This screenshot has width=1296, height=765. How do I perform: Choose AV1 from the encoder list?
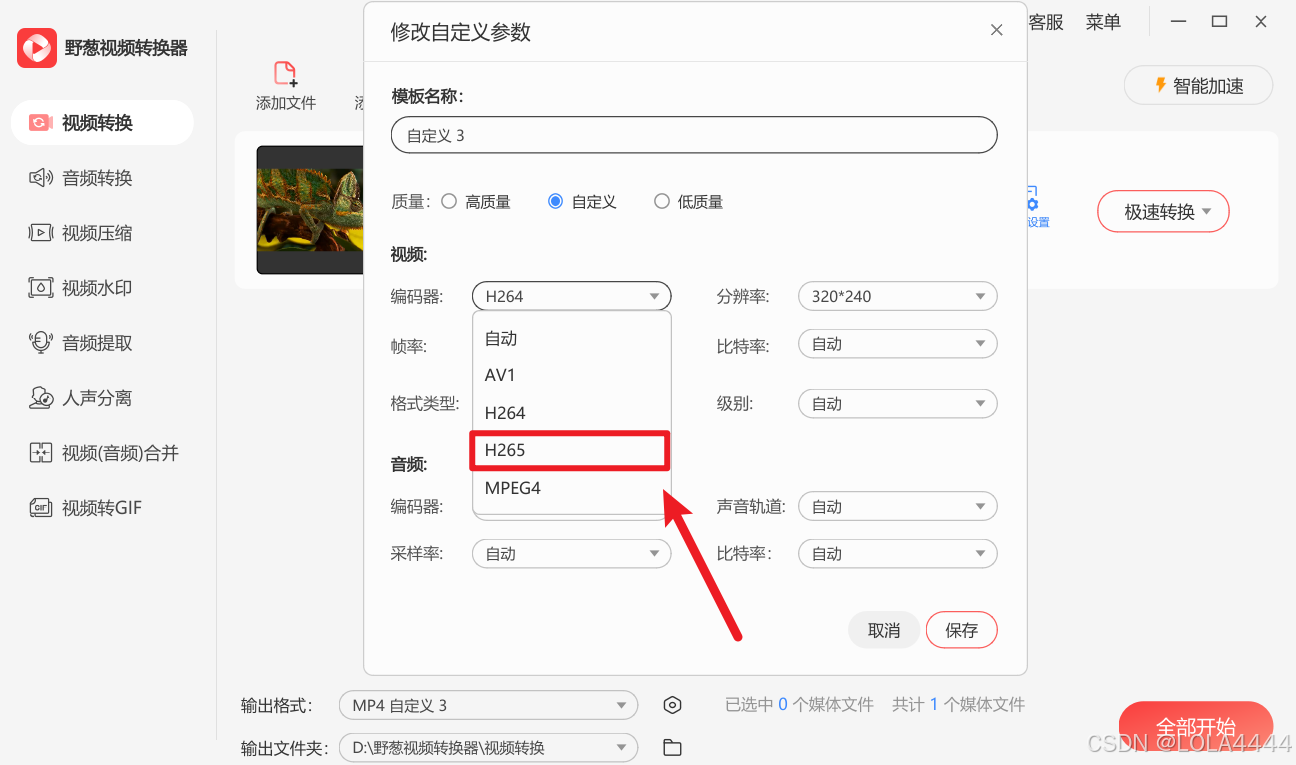tap(571, 375)
